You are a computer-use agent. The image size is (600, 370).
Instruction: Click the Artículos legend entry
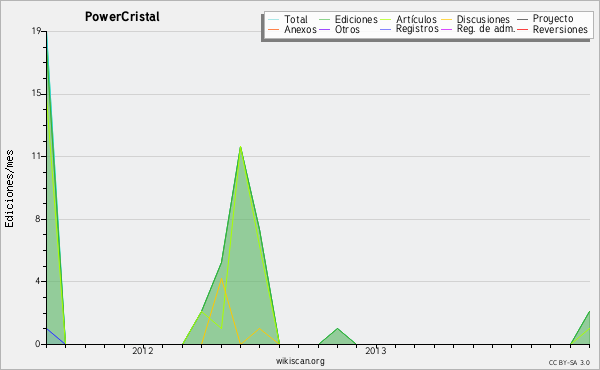point(416,19)
